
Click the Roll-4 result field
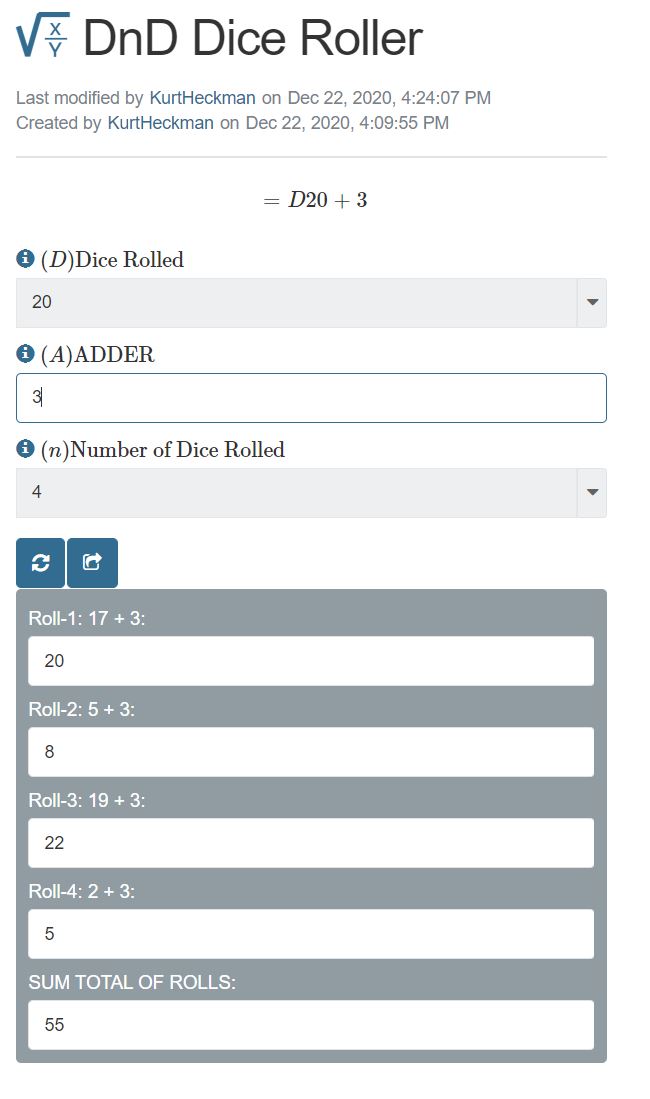[311, 934]
